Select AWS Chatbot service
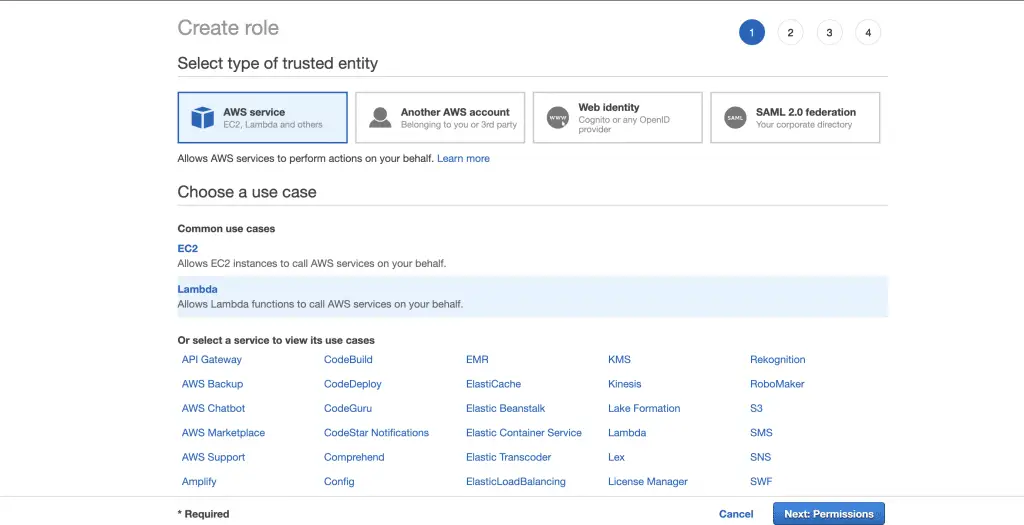The height and width of the screenshot is (525, 1024). pyautogui.click(x=214, y=409)
